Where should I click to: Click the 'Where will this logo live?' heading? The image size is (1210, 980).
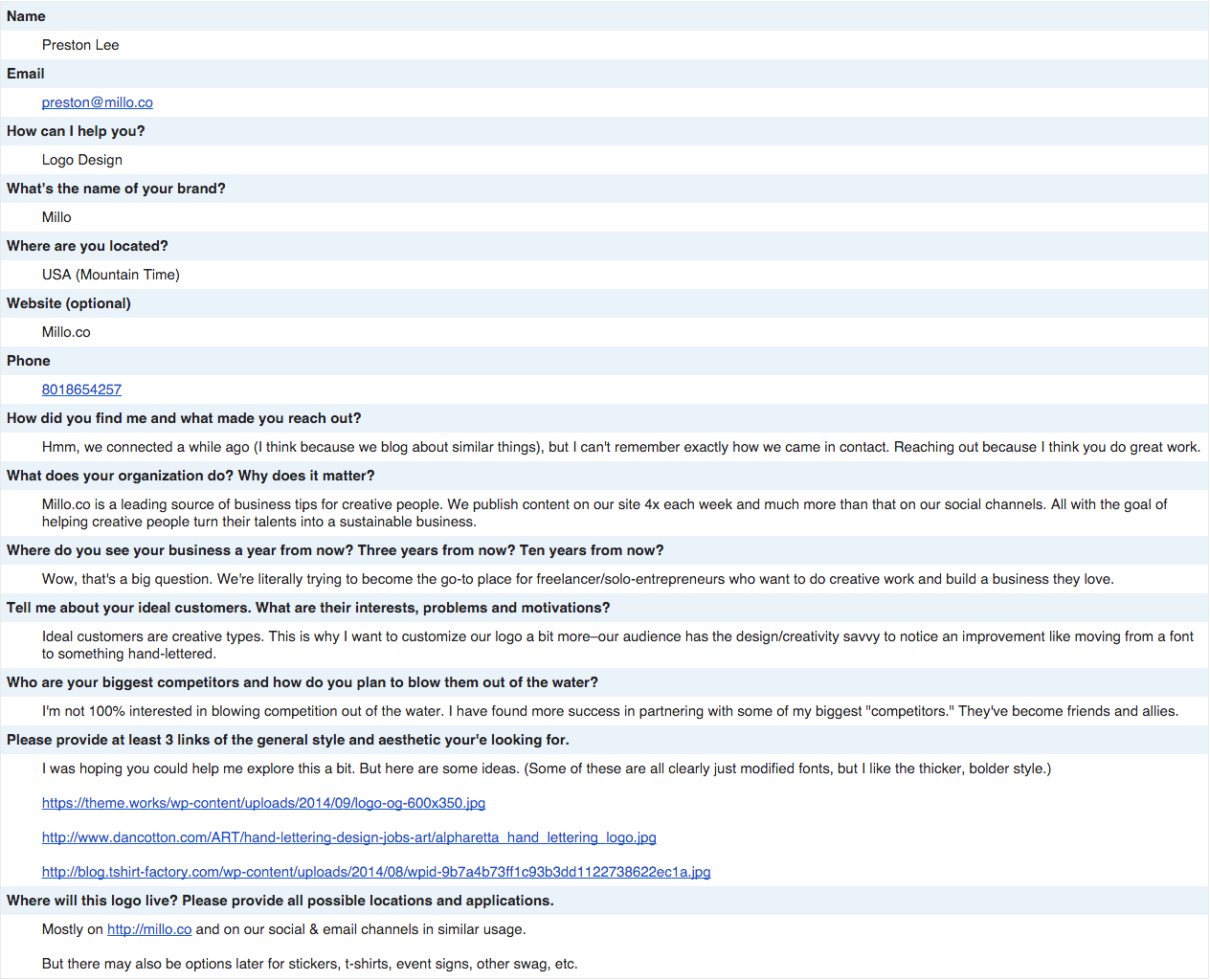tap(280, 901)
